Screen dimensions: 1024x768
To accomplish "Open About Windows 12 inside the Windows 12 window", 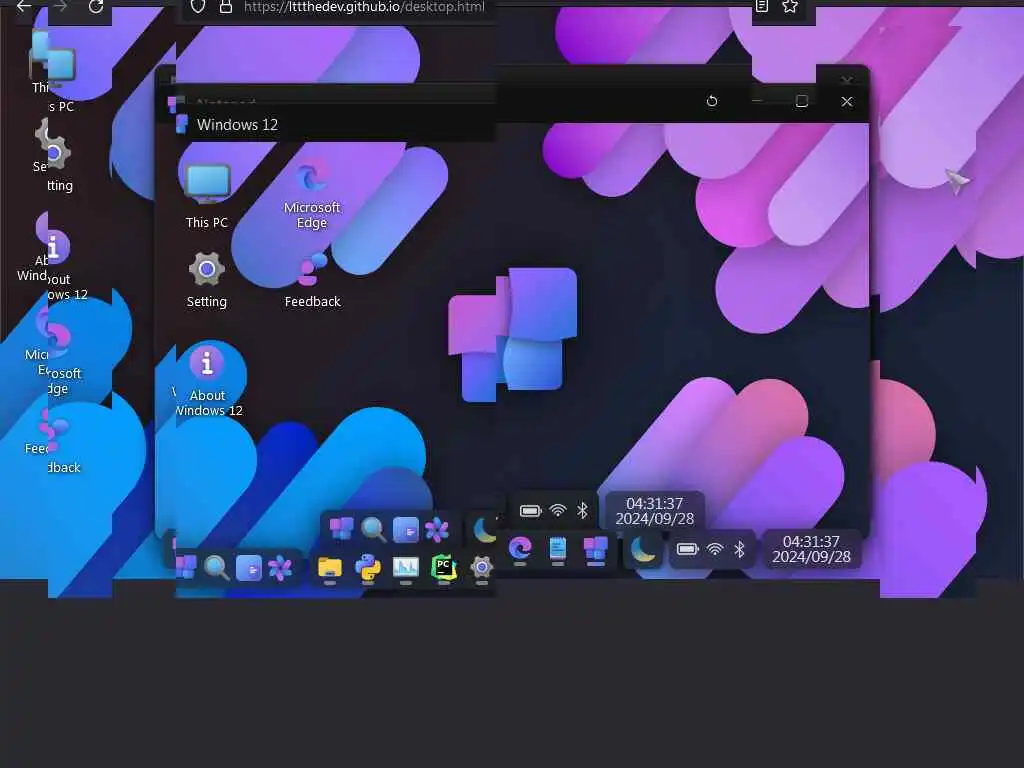I will click(x=208, y=381).
